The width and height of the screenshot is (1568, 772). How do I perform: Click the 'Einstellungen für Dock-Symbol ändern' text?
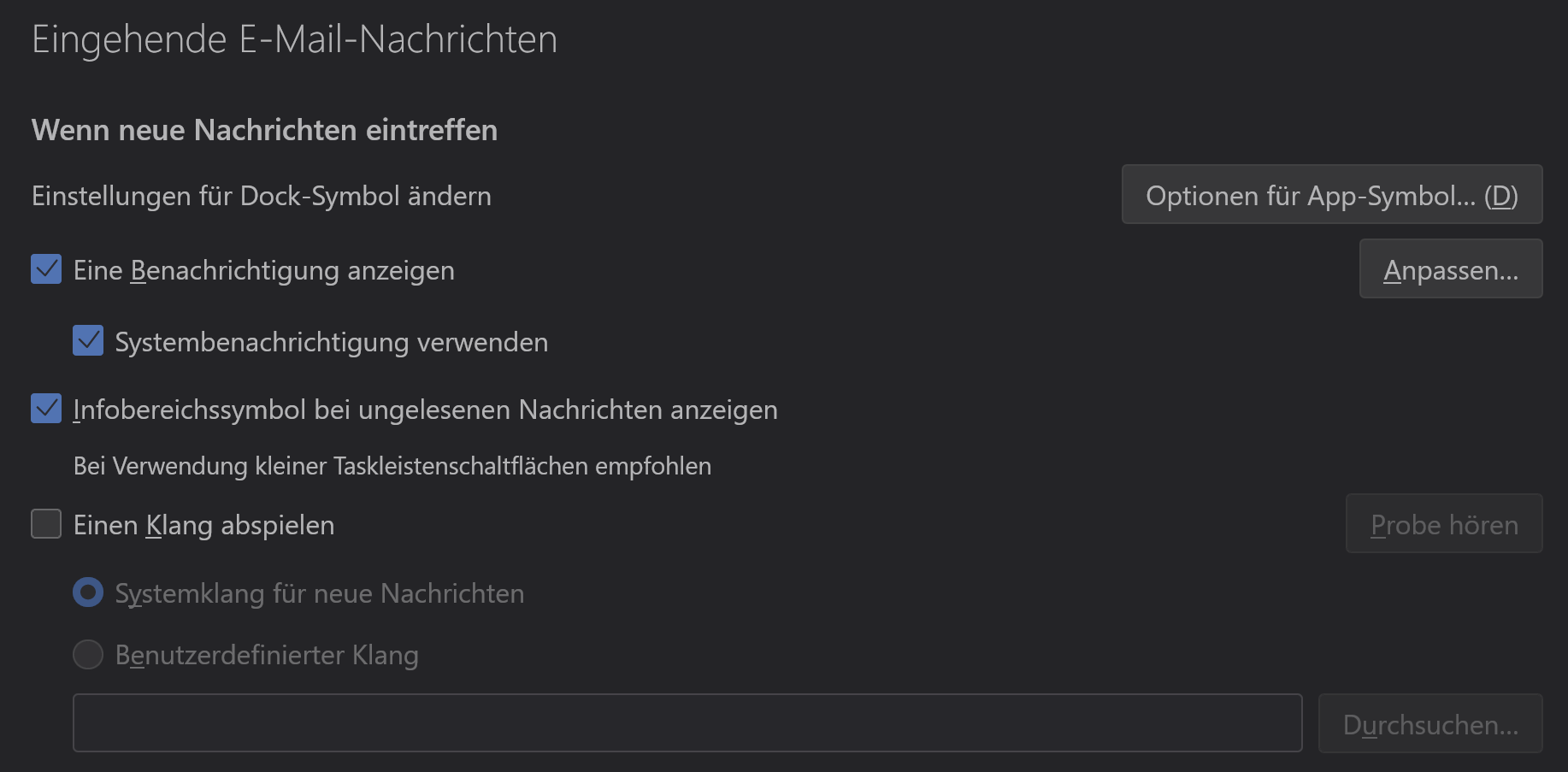261,196
